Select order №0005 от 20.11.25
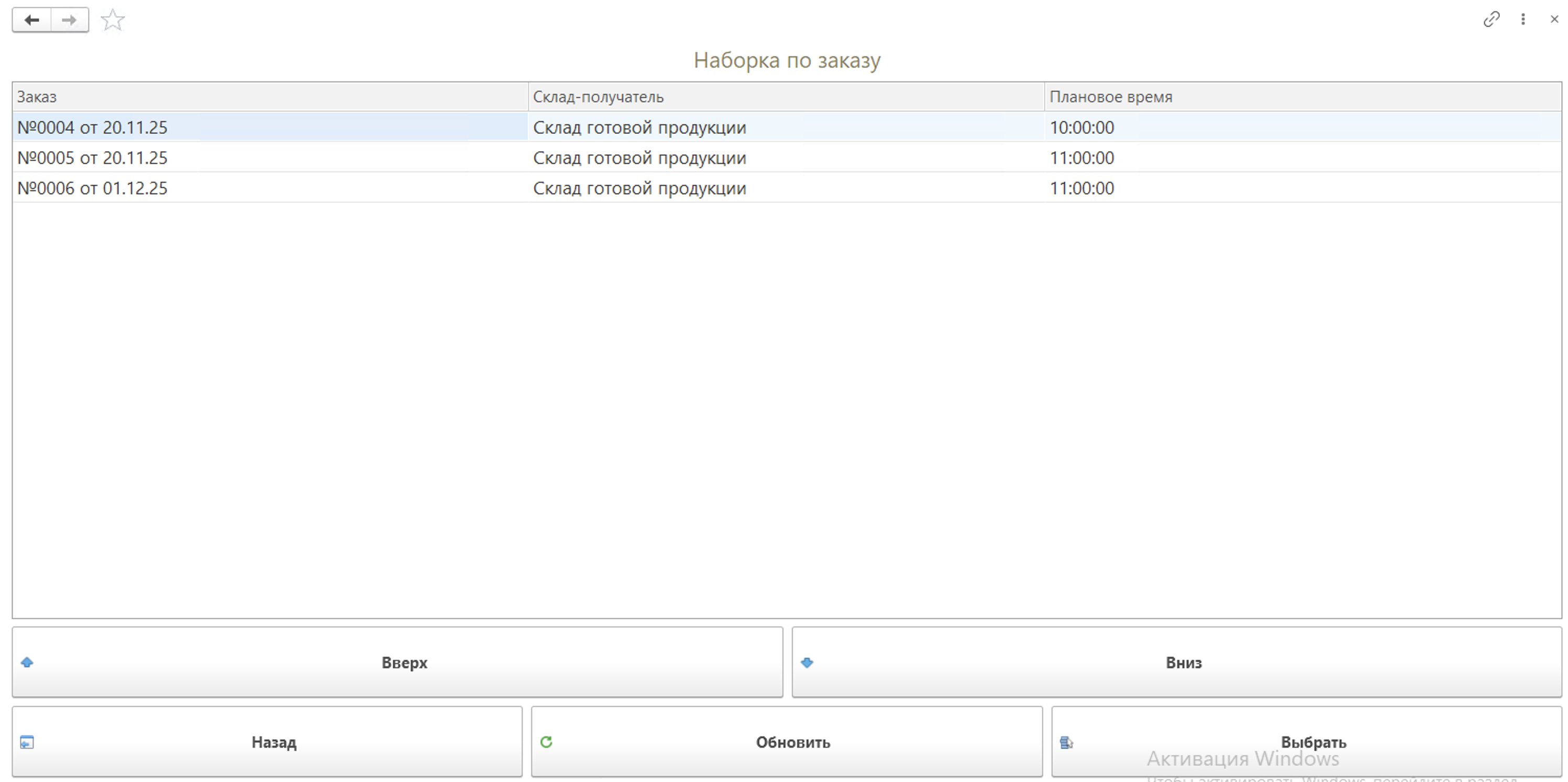Screen dimensions: 1568x782 pos(93,158)
